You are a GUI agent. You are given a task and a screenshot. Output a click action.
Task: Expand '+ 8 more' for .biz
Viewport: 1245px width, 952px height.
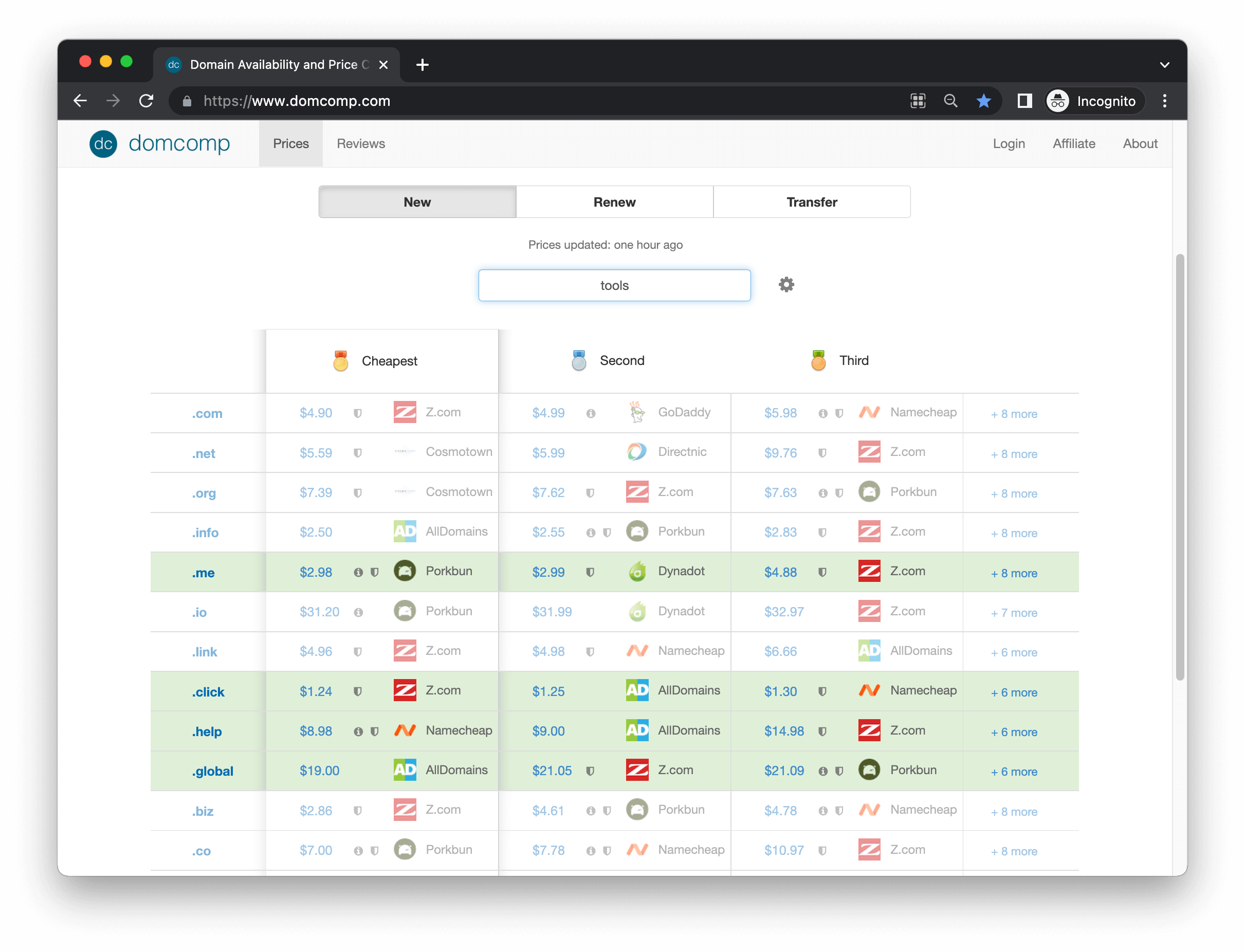(x=1014, y=812)
